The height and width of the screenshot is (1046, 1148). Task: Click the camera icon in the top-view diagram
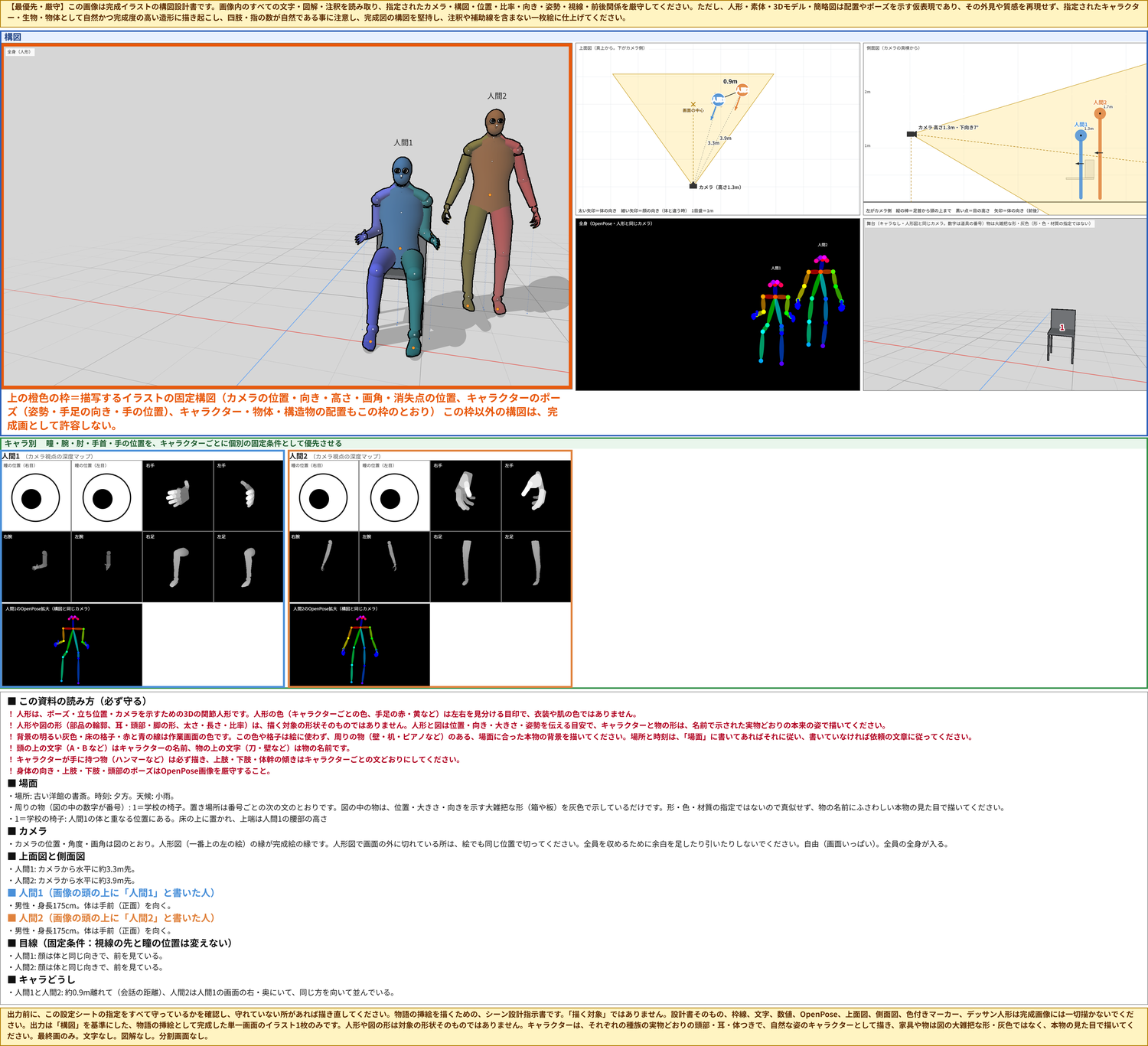pyautogui.click(x=693, y=186)
